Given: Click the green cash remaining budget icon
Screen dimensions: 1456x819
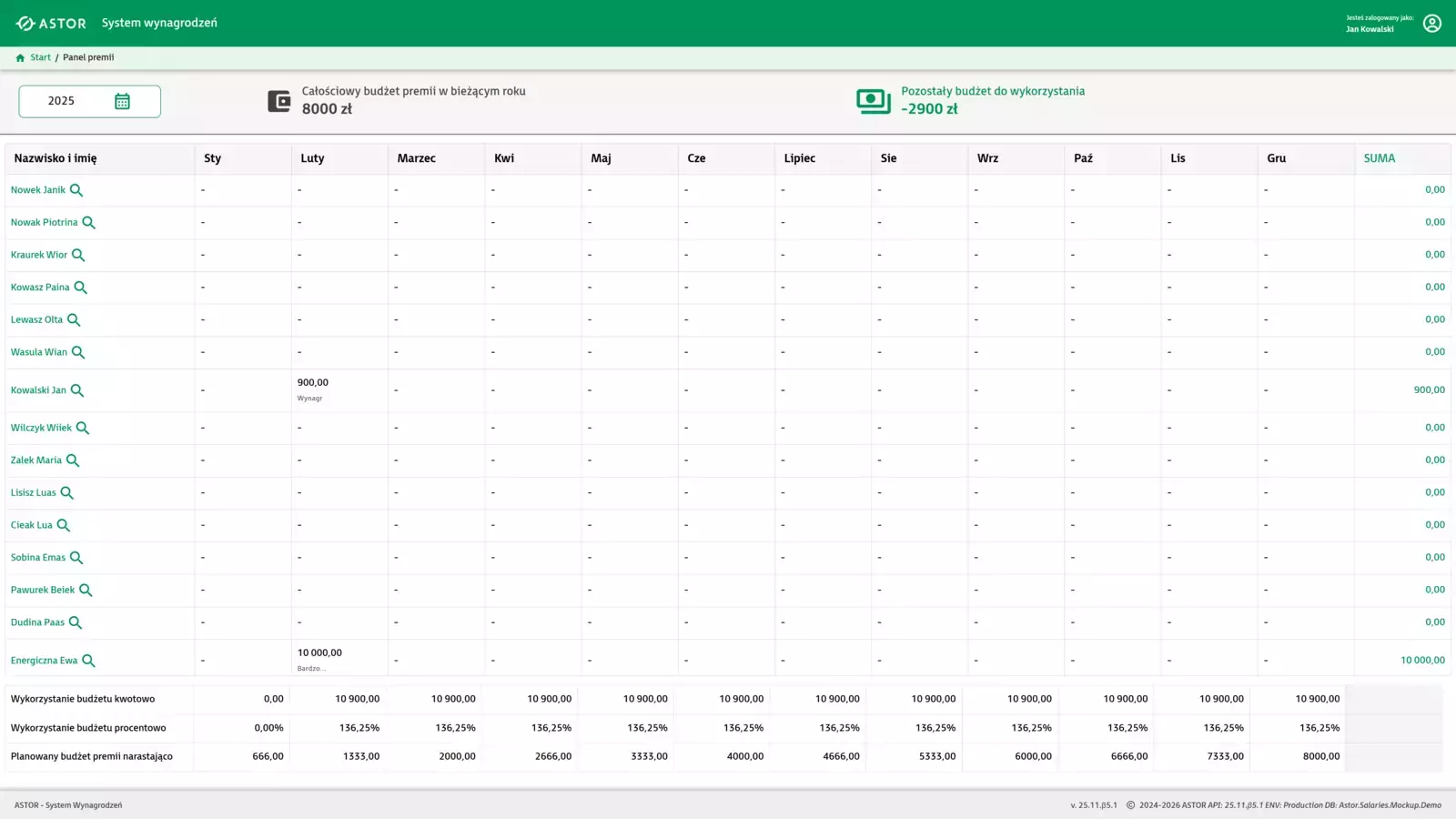Looking at the screenshot, I should point(873,101).
